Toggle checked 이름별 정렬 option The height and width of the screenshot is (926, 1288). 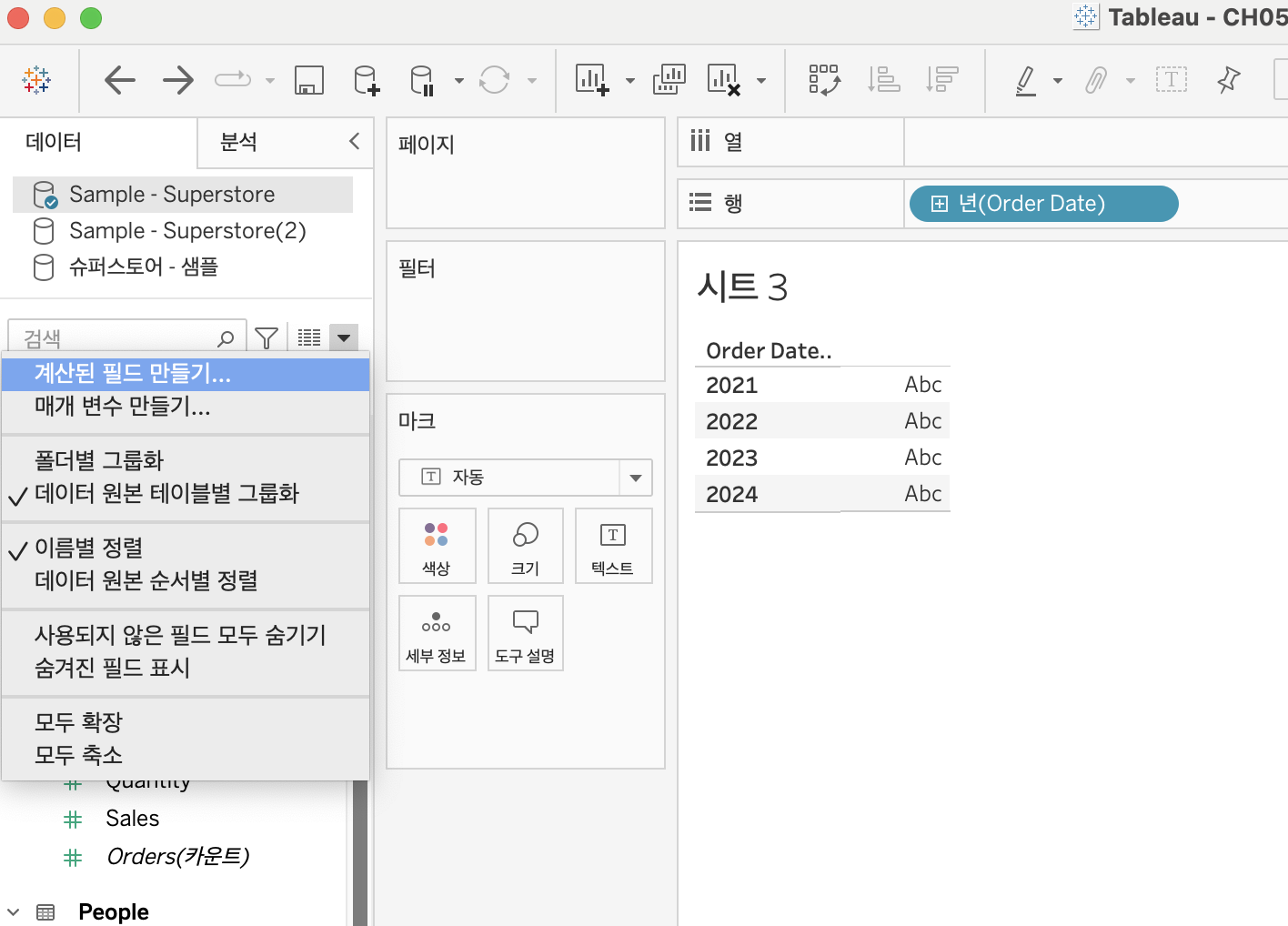(186, 548)
